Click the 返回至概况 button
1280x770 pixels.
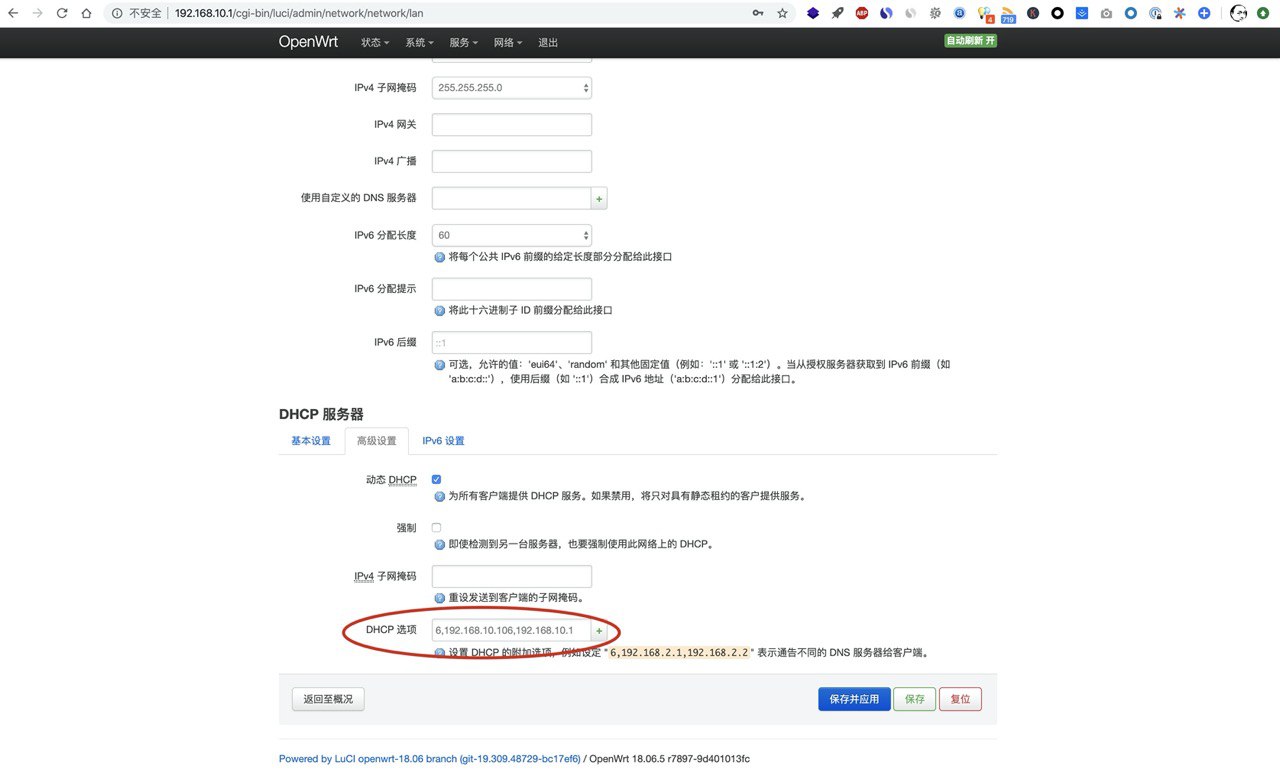[328, 699]
